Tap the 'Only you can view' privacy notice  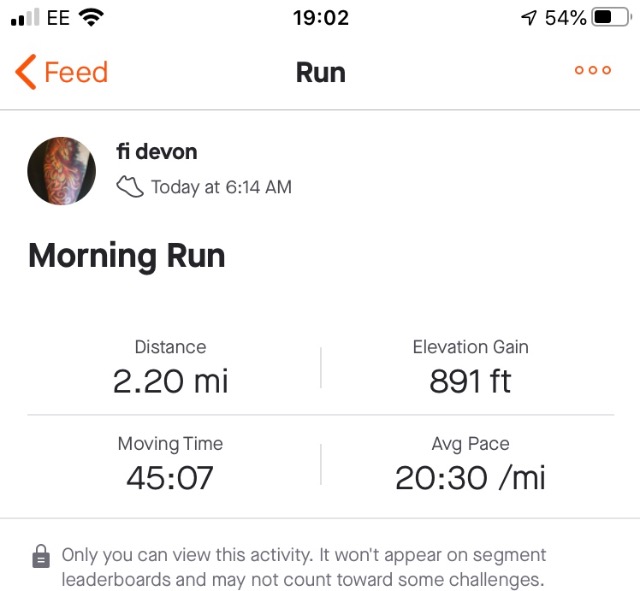pos(304,567)
